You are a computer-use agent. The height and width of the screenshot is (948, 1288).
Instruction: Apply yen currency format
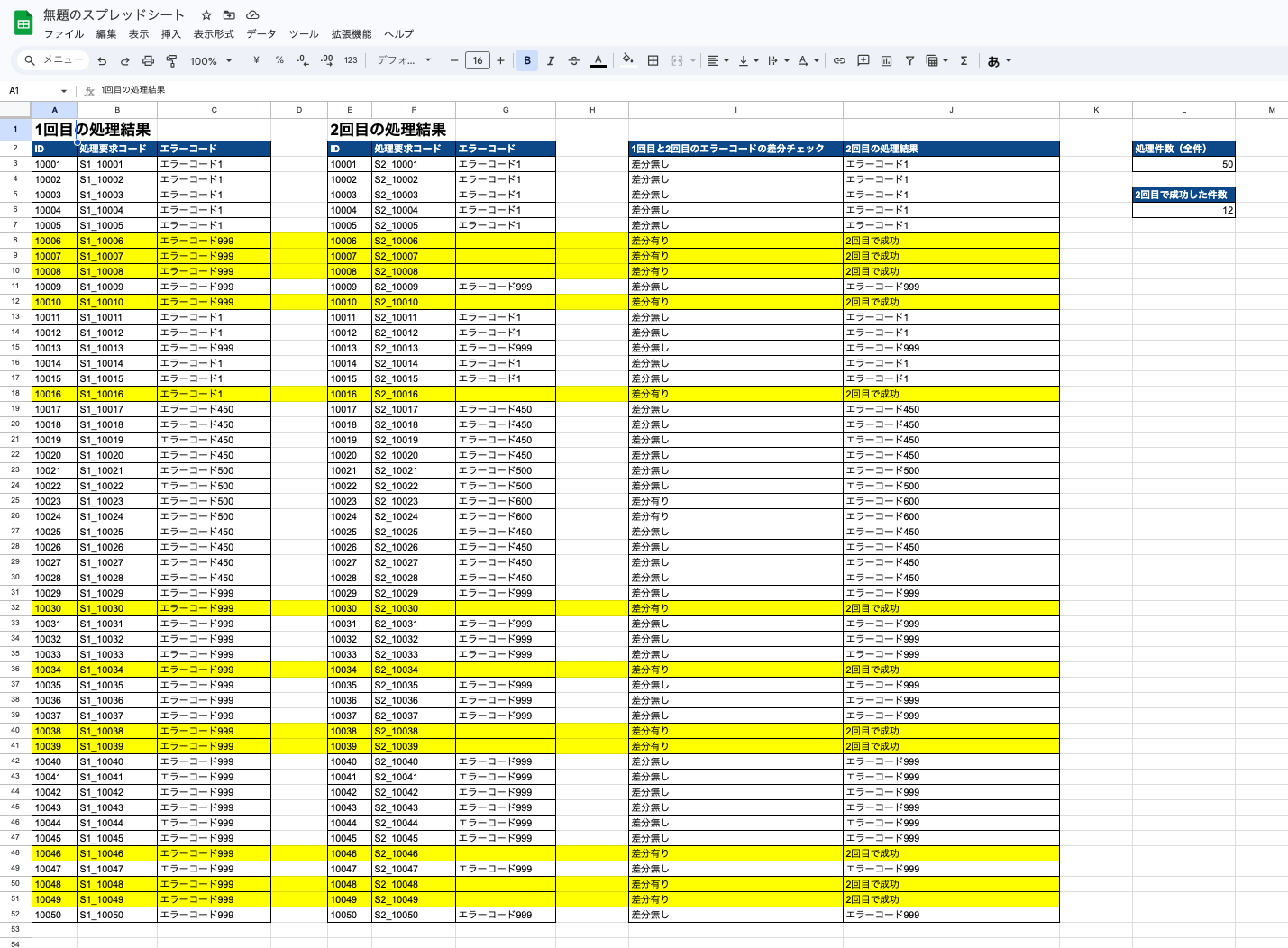[x=257, y=60]
